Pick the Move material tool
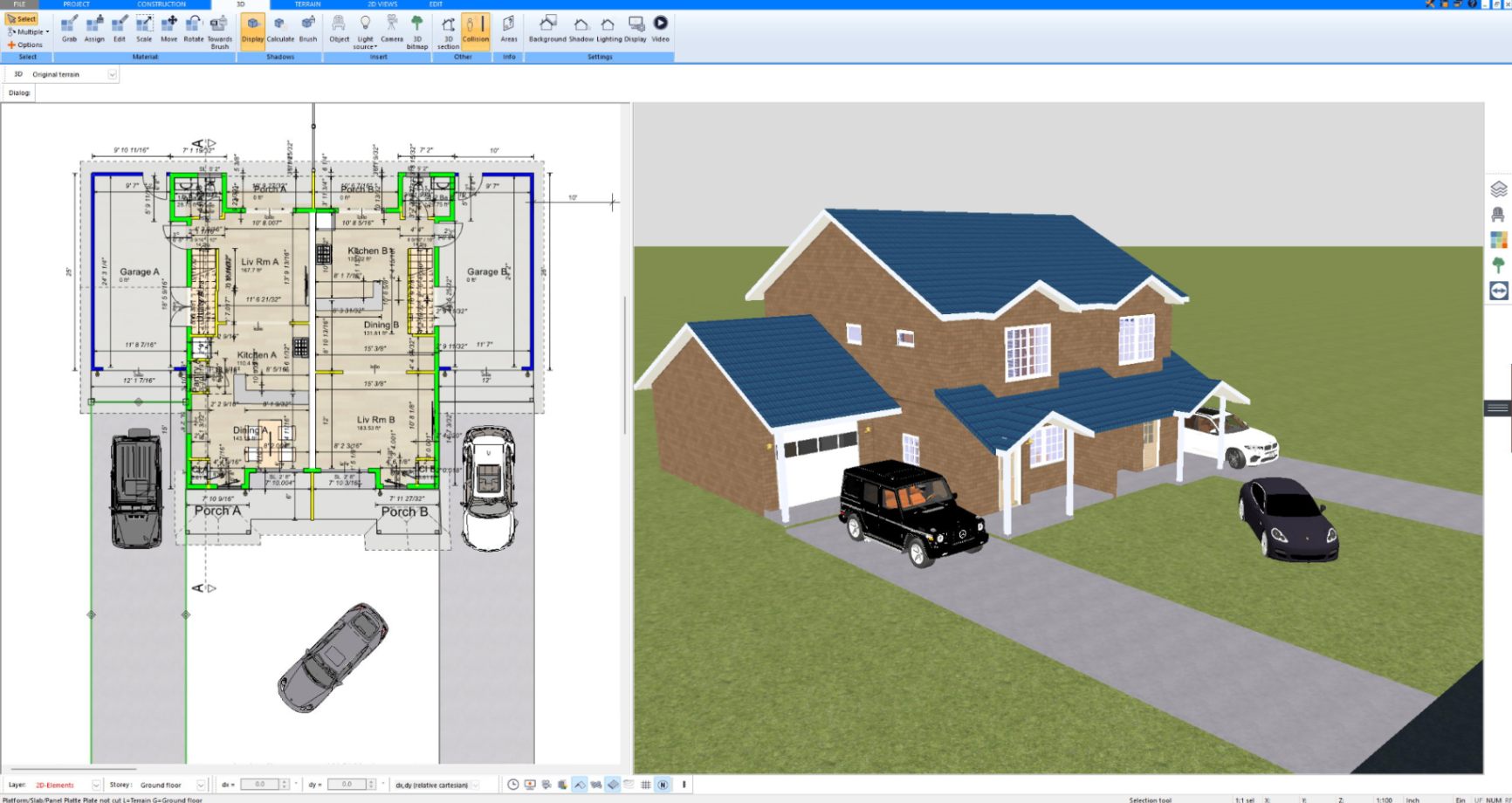 (x=168, y=29)
